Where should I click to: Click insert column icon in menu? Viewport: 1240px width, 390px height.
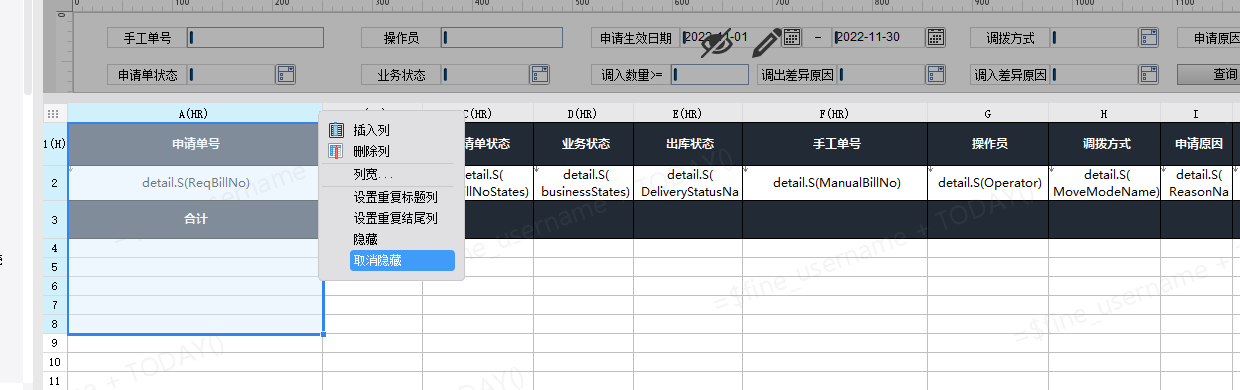point(336,130)
